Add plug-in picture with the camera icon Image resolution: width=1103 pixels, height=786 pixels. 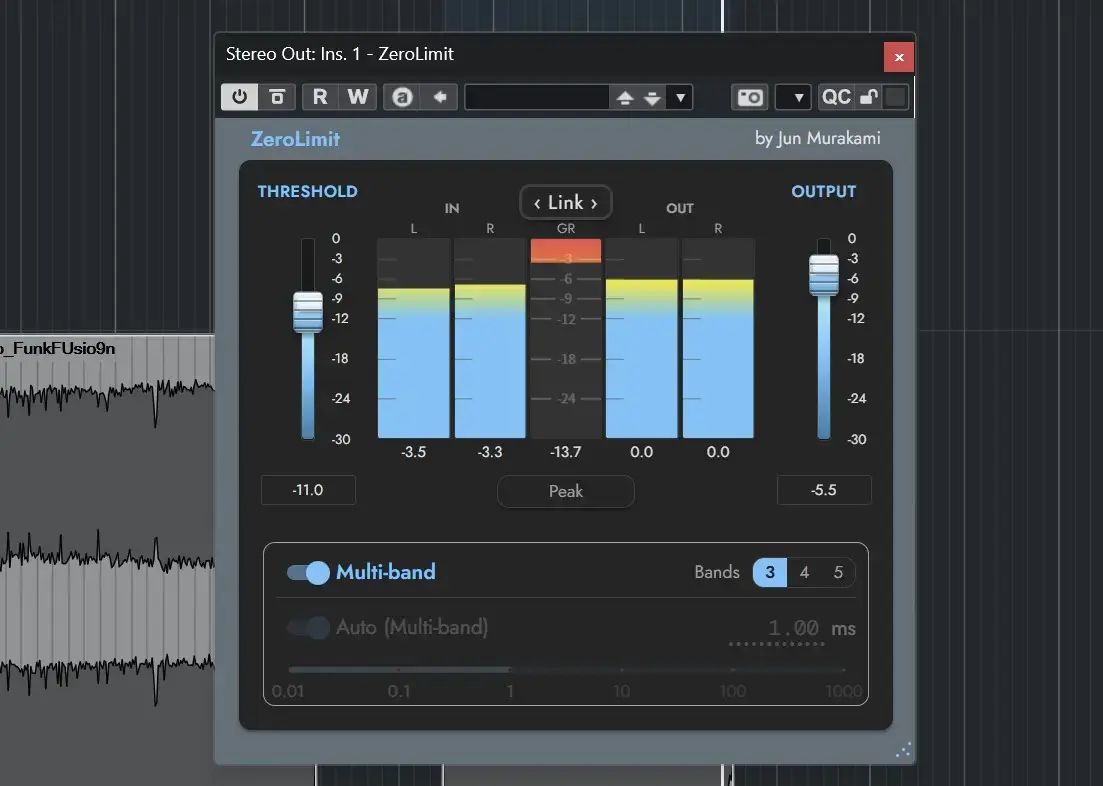pyautogui.click(x=749, y=96)
